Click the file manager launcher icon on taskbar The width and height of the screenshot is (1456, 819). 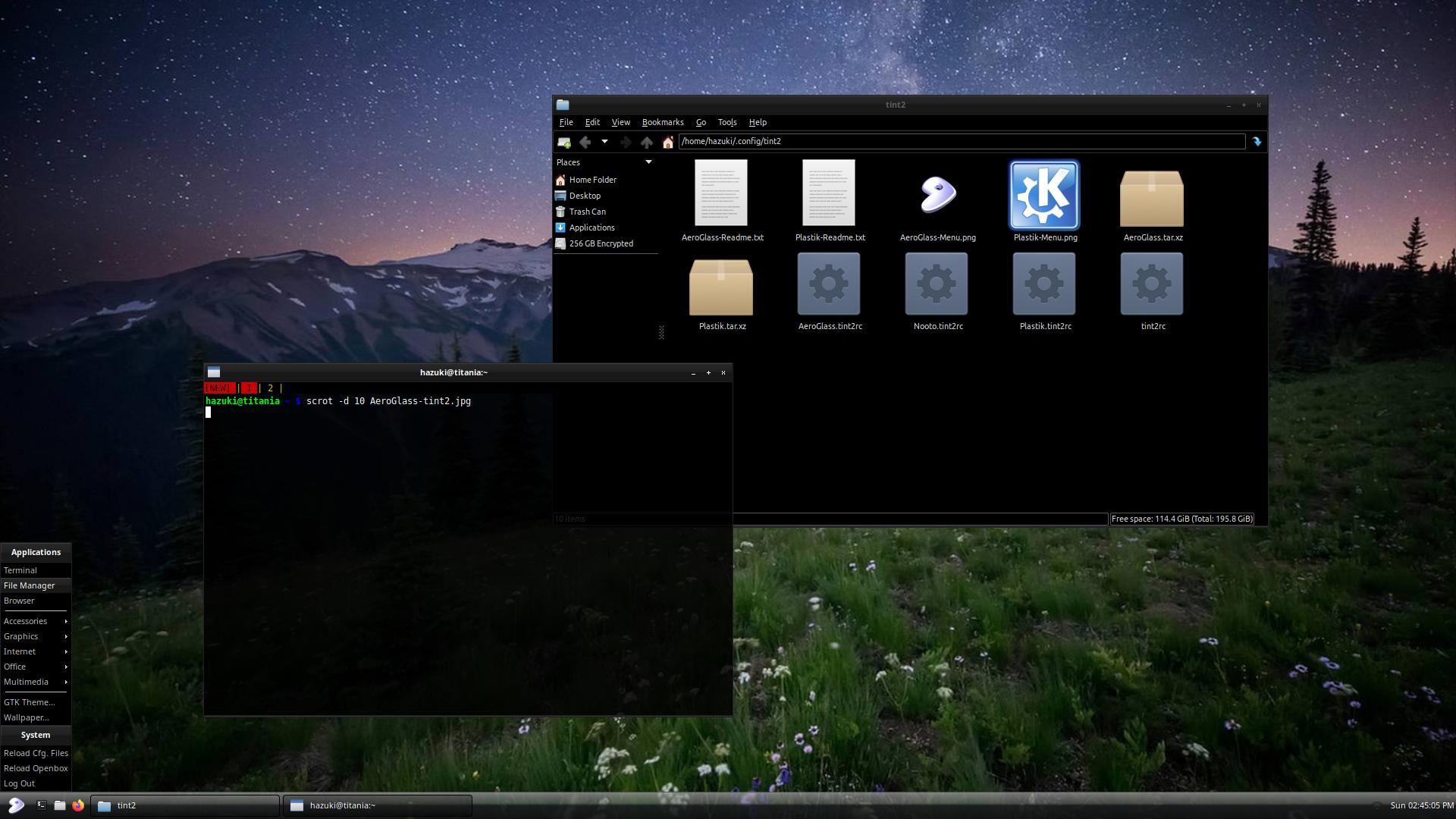click(x=60, y=805)
